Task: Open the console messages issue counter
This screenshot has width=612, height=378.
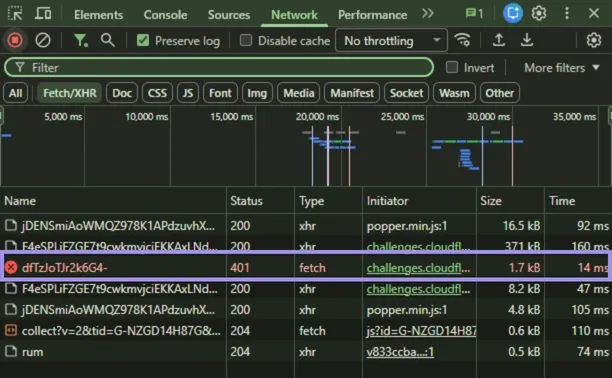Action: pyautogui.click(x=475, y=14)
